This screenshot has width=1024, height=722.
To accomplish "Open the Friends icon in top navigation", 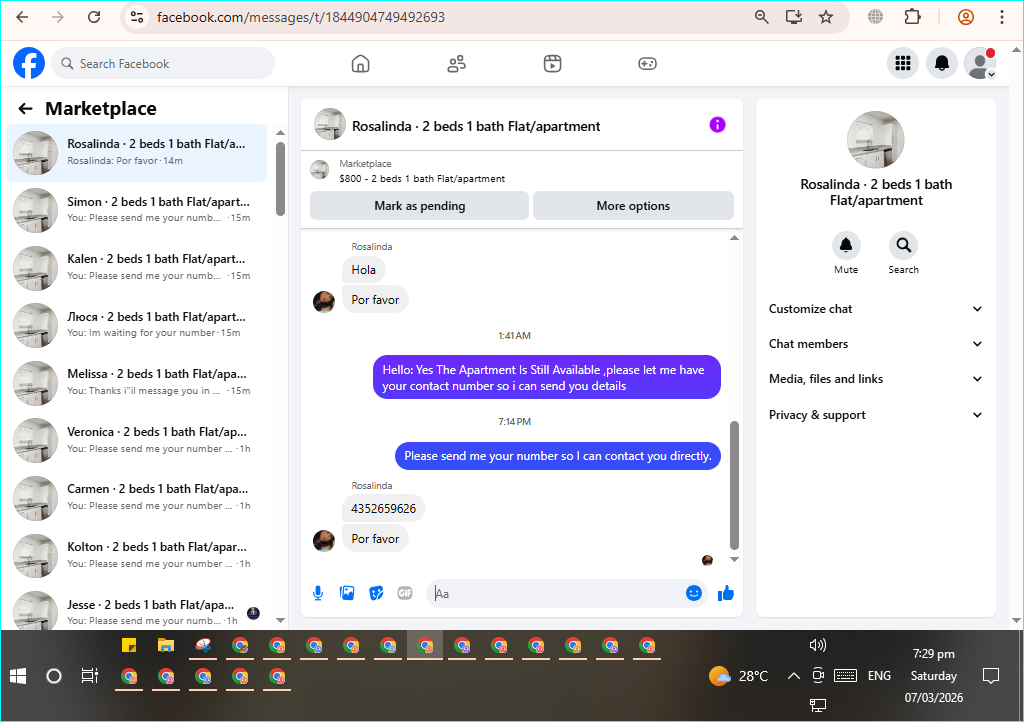I will [456, 63].
